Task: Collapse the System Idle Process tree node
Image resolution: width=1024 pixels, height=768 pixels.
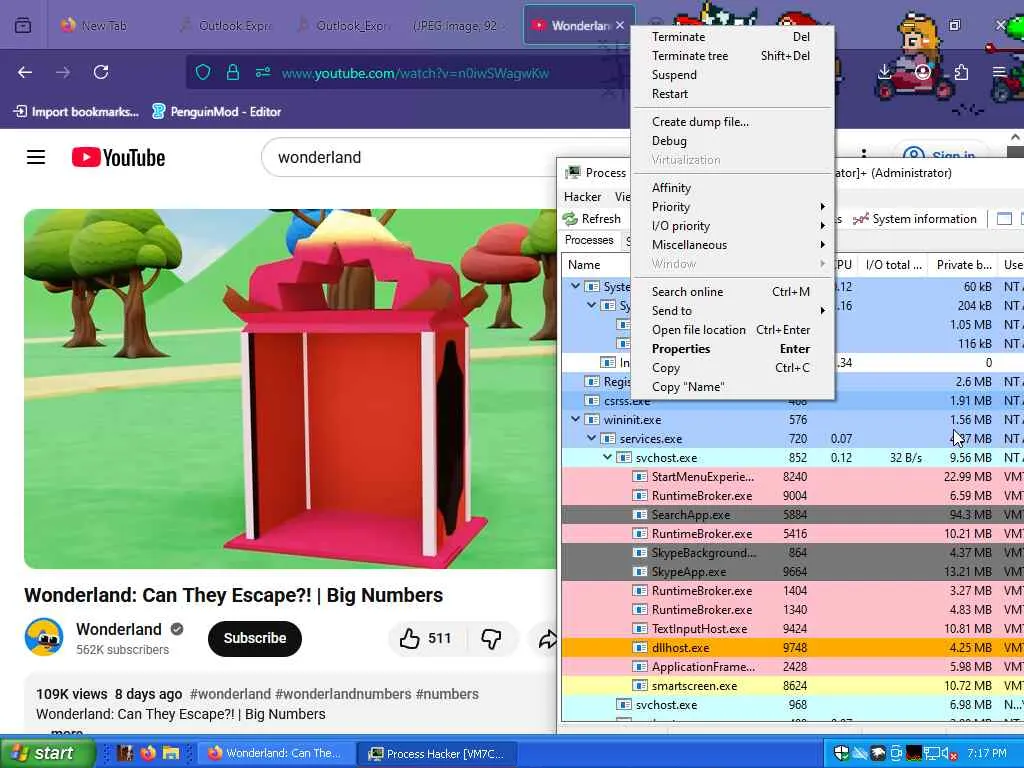Action: click(x=575, y=286)
